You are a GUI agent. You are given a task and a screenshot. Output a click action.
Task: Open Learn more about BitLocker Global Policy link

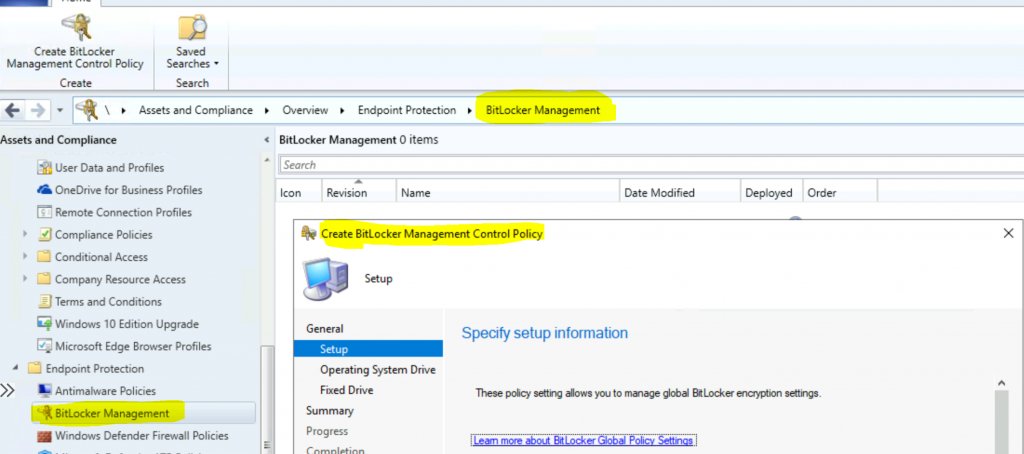[583, 440]
